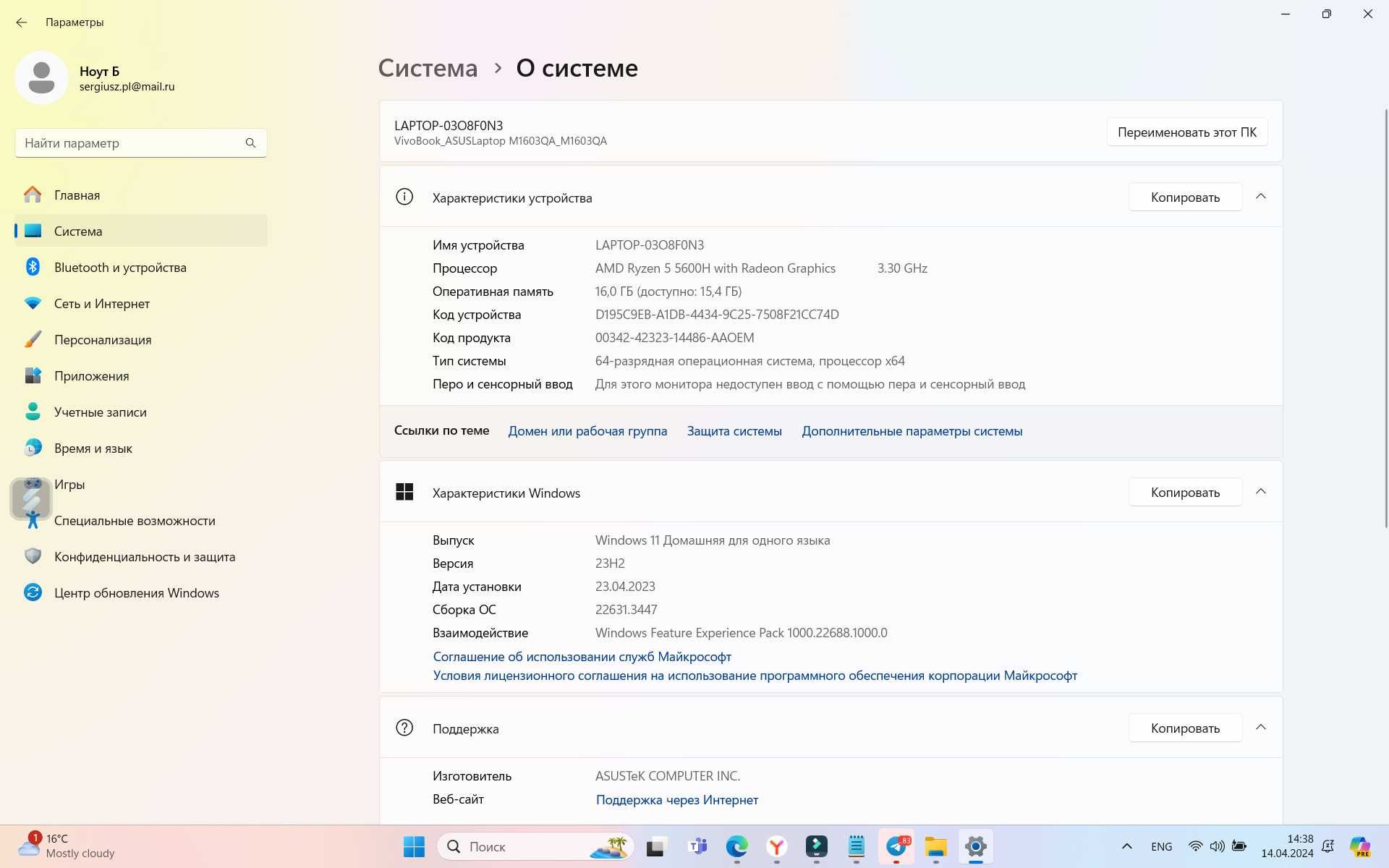
Task: Go back using the arrow icon
Action: 22,22
